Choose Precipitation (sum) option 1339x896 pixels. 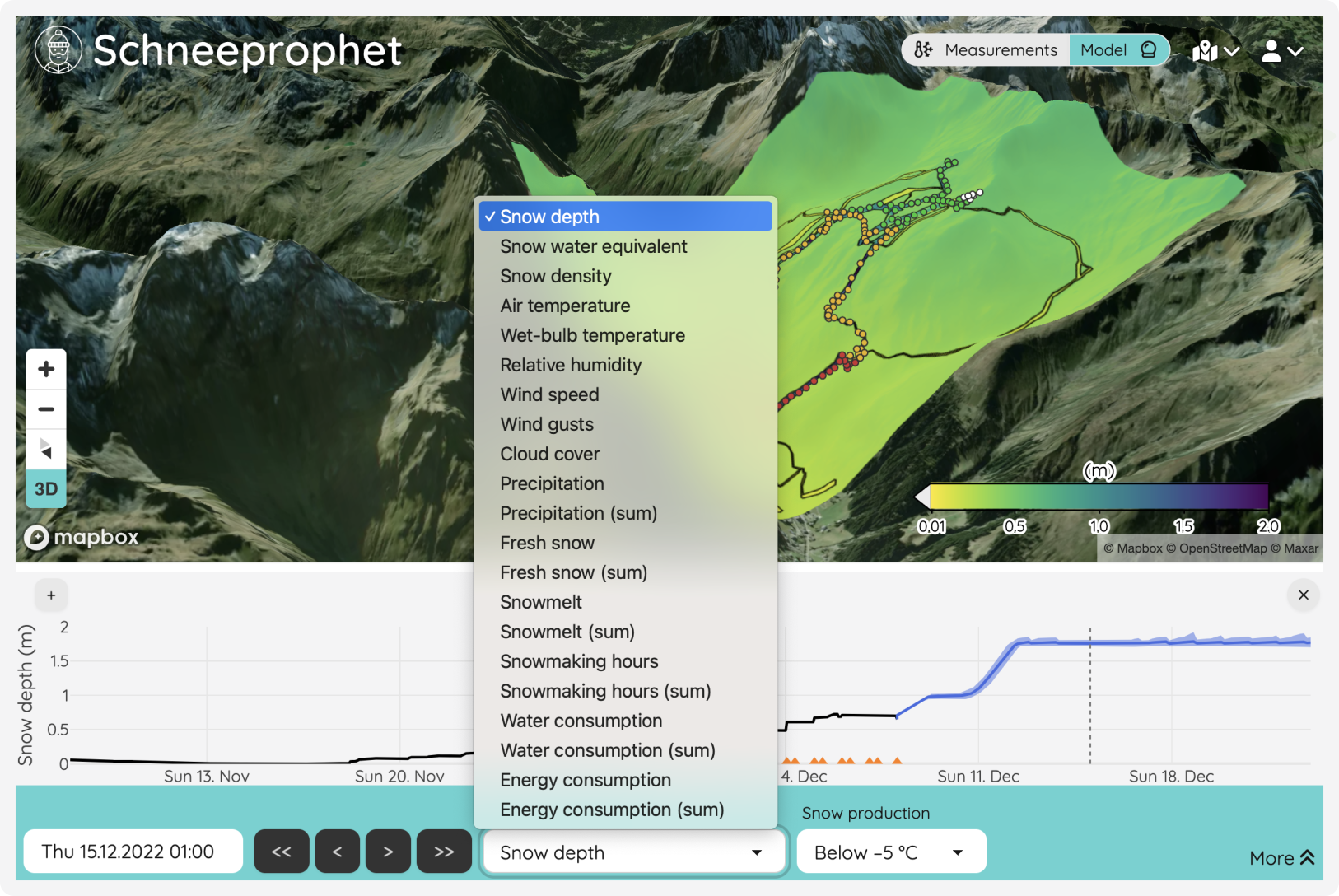click(x=626, y=513)
